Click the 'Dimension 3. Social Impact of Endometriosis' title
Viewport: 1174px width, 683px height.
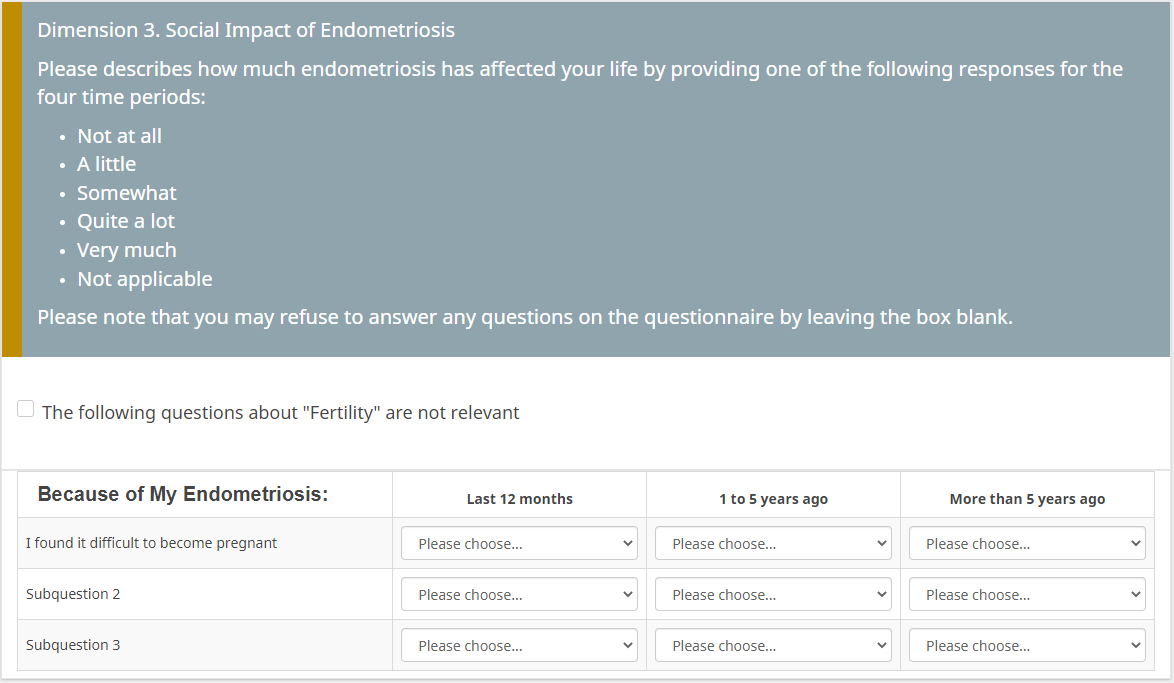[x=246, y=30]
